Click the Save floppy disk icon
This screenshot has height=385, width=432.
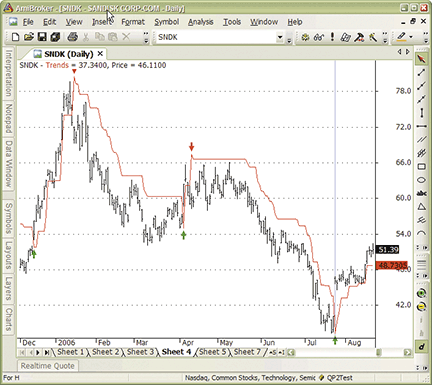click(x=42, y=37)
